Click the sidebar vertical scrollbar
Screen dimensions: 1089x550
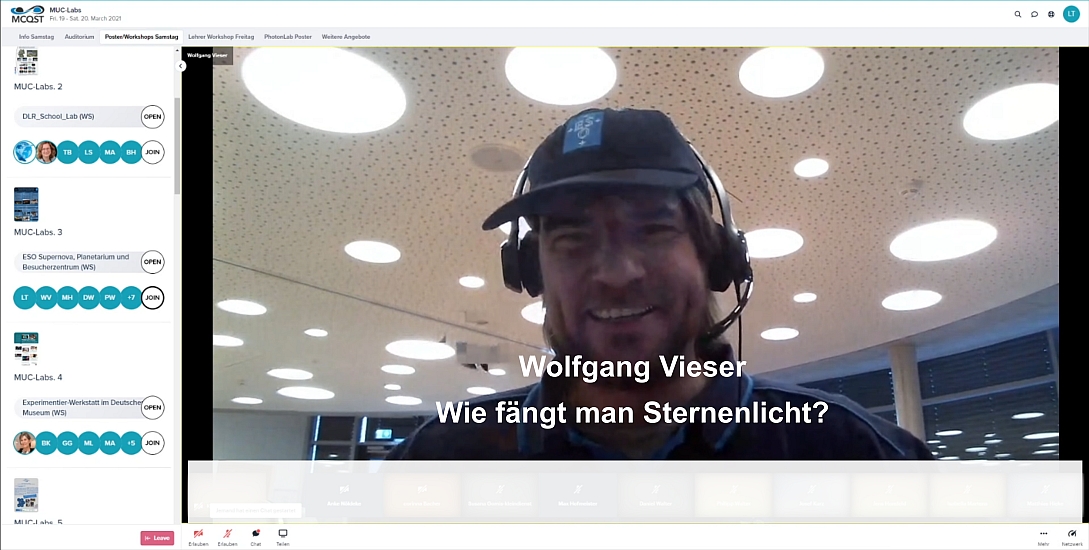click(177, 140)
